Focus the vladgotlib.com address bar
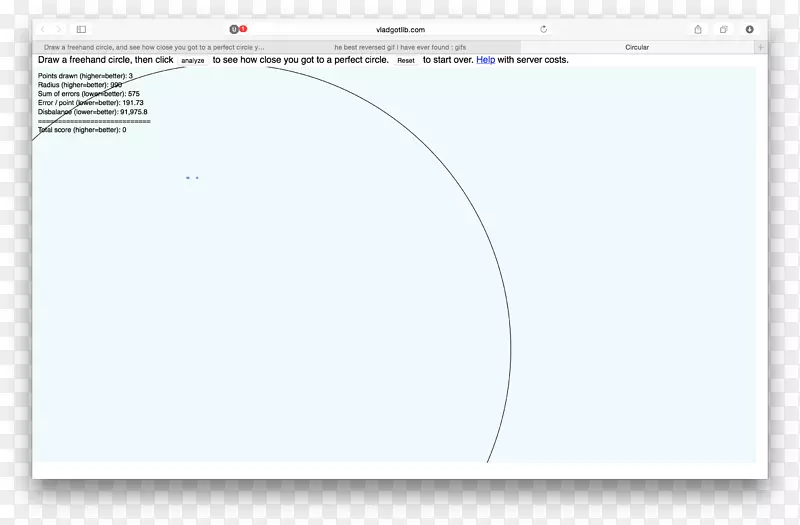The image size is (800, 525). click(x=400, y=30)
